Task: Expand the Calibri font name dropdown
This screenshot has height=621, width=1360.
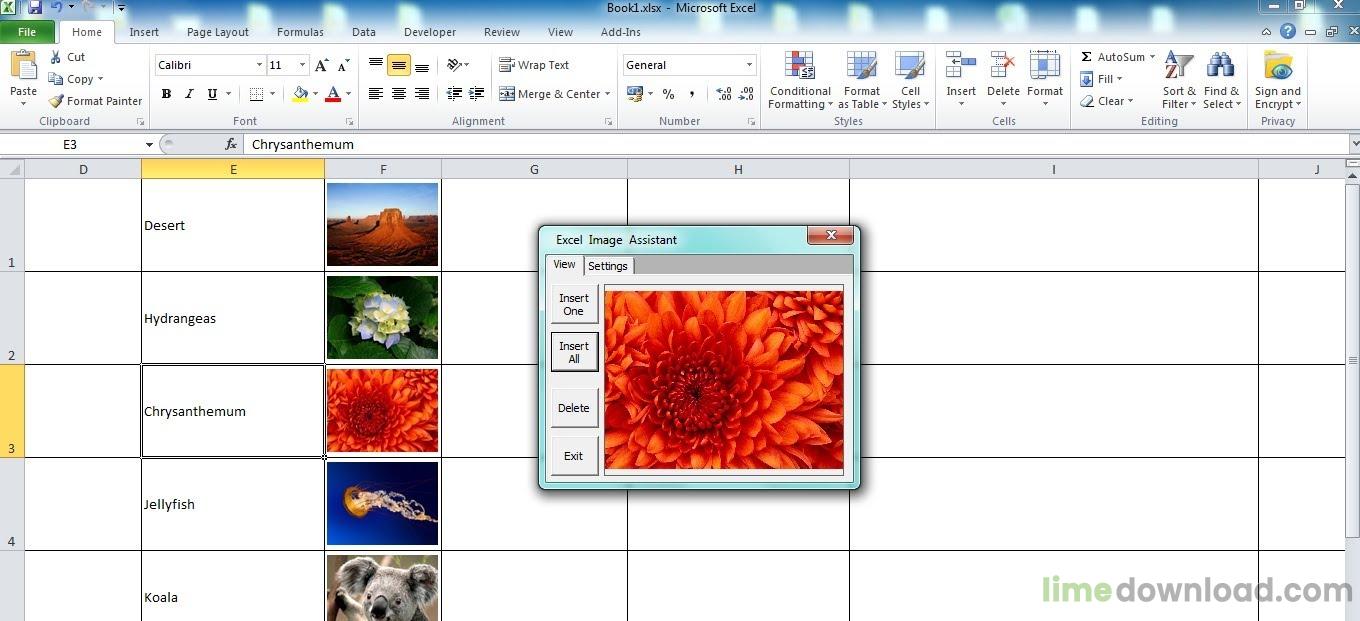Action: 259,65
